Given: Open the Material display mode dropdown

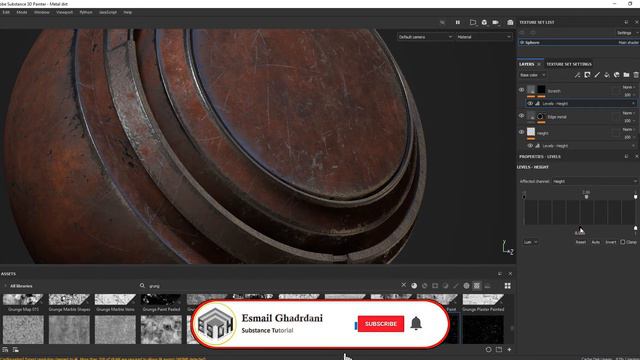Looking at the screenshot, I should 484,37.
